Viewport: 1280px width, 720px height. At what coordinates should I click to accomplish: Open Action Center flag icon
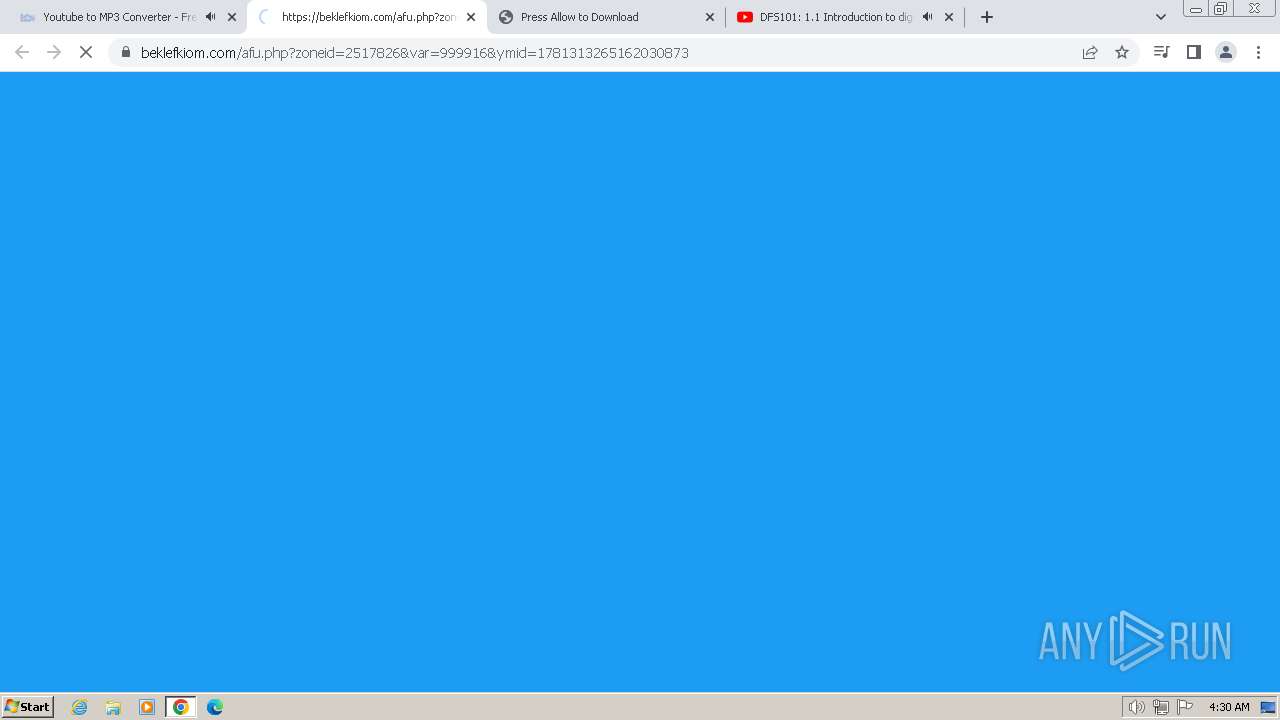coord(1185,707)
